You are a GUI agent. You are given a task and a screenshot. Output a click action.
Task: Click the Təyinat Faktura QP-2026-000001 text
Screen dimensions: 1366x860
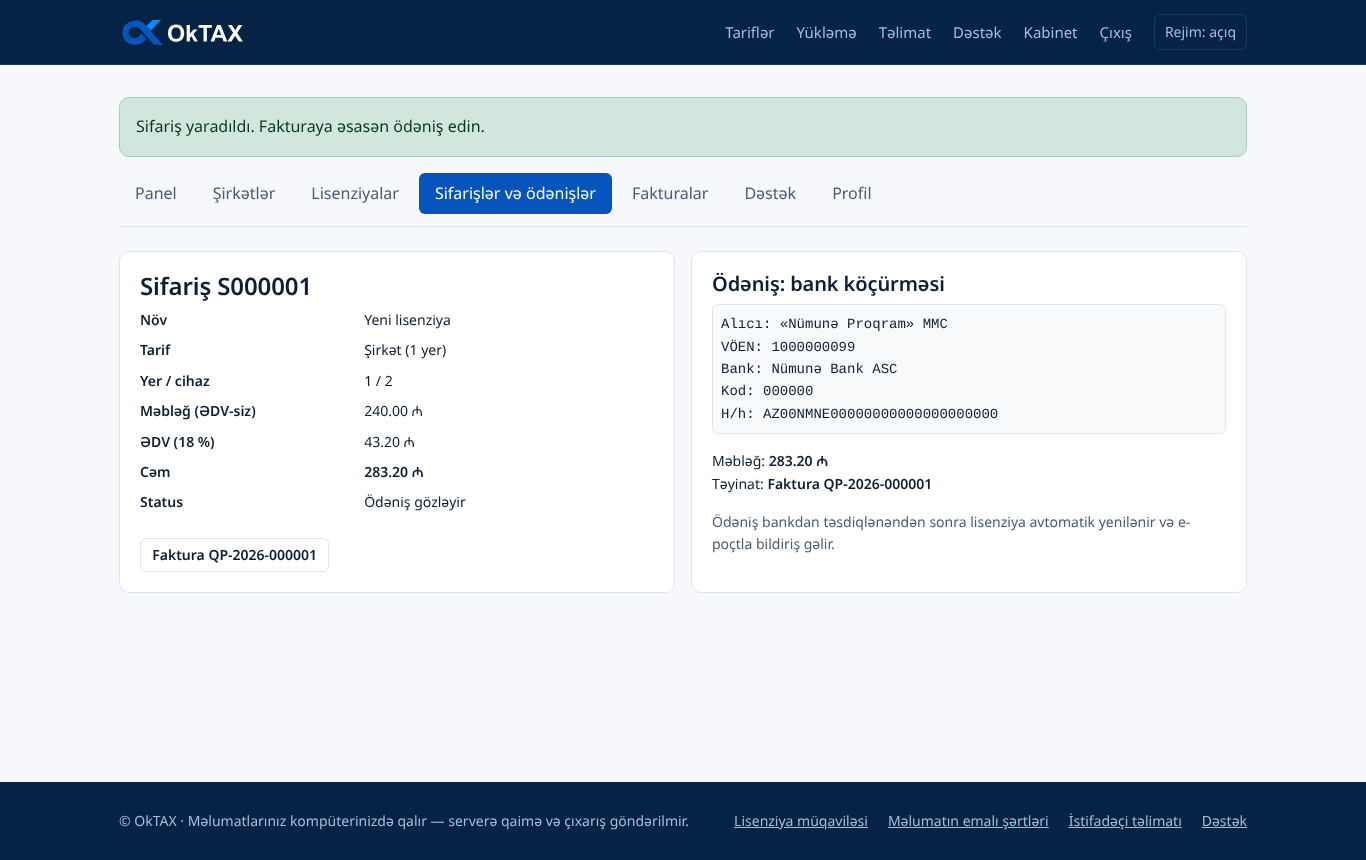pos(822,484)
